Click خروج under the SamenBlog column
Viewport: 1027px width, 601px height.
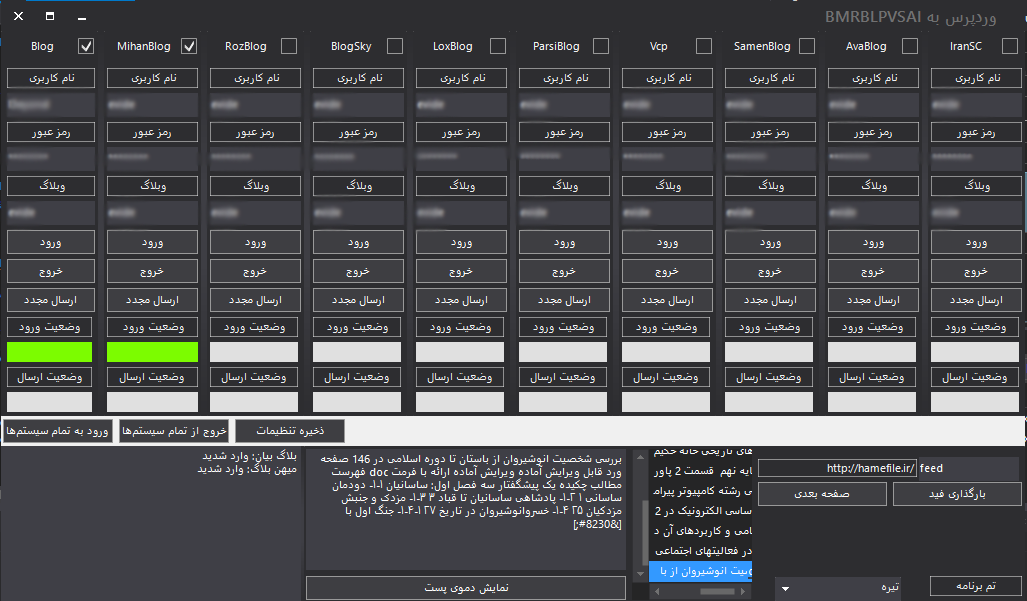pyautogui.click(x=770, y=271)
